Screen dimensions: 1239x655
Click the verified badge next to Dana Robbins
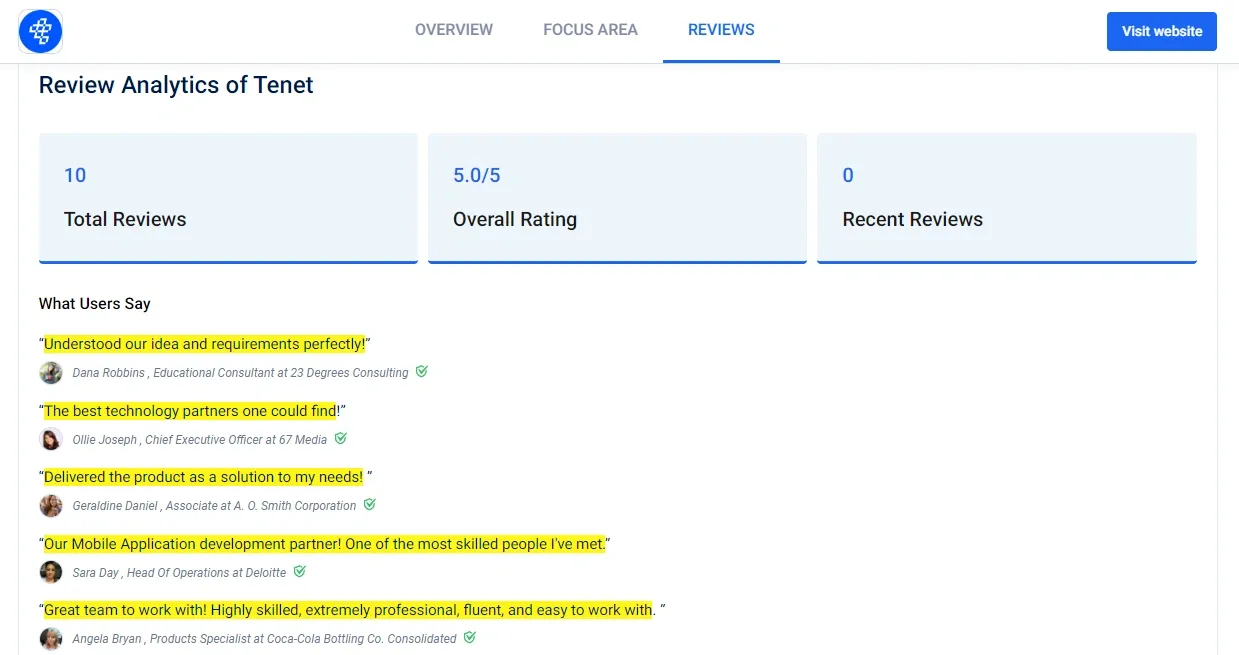coord(421,371)
